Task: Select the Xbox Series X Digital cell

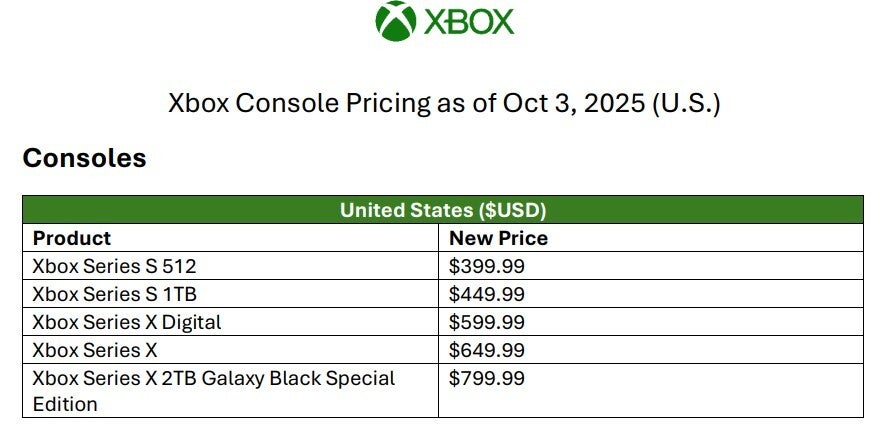Action: [x=230, y=322]
